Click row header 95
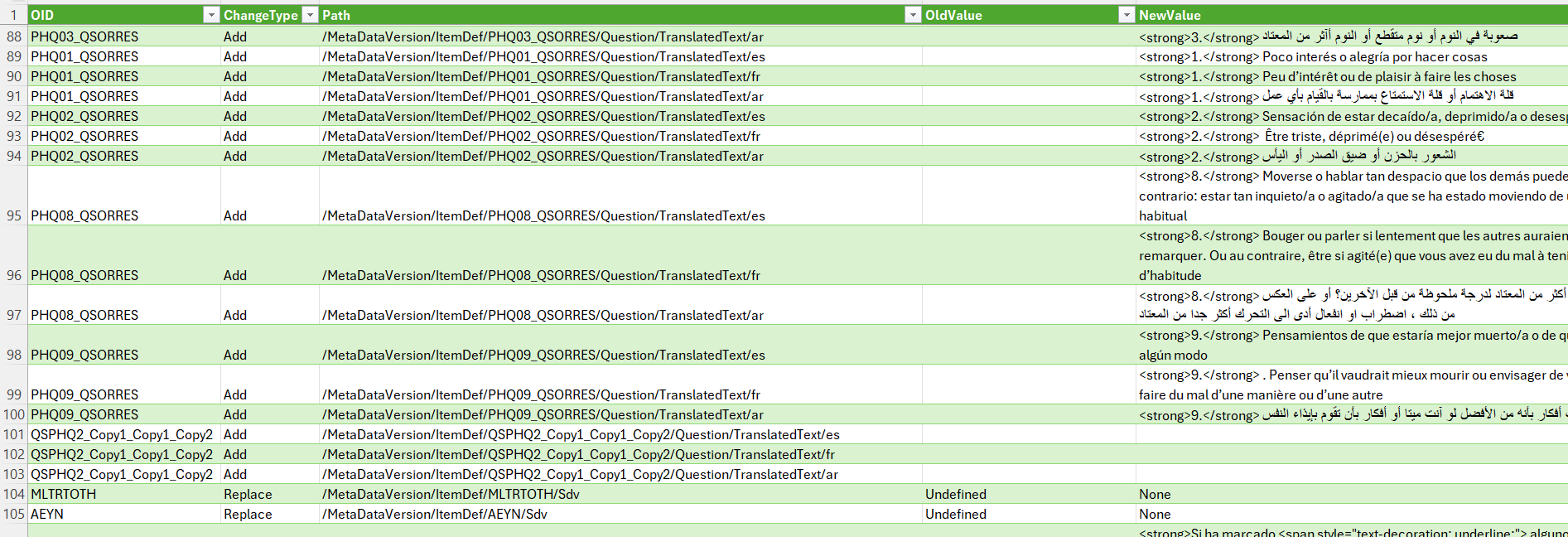The height and width of the screenshot is (537, 1568). pos(14,215)
